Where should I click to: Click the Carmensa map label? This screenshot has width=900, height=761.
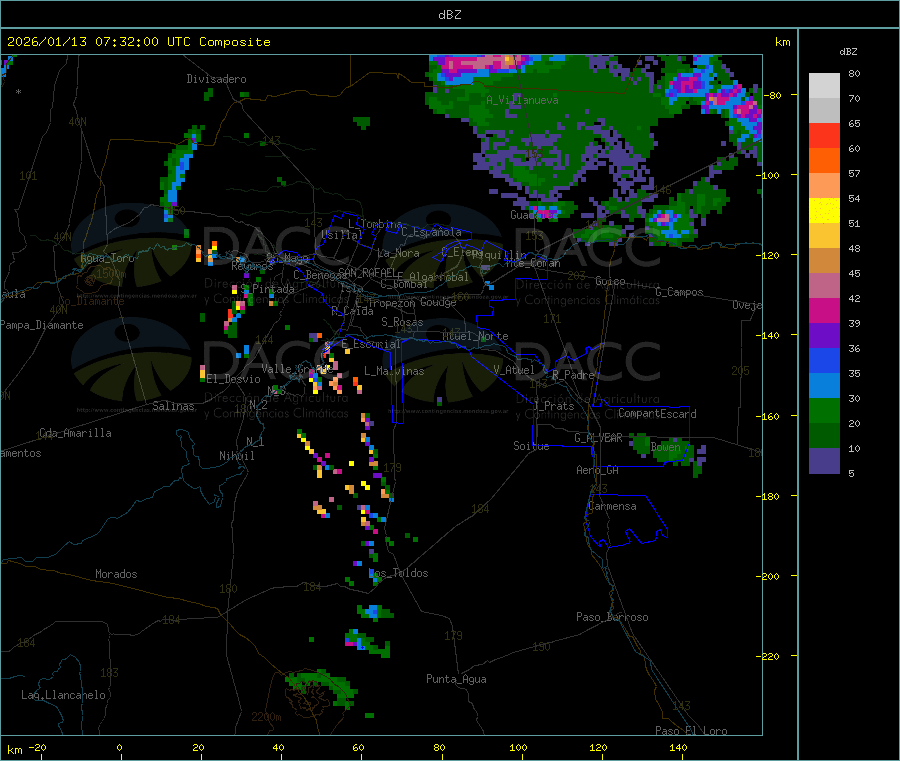tap(612, 506)
